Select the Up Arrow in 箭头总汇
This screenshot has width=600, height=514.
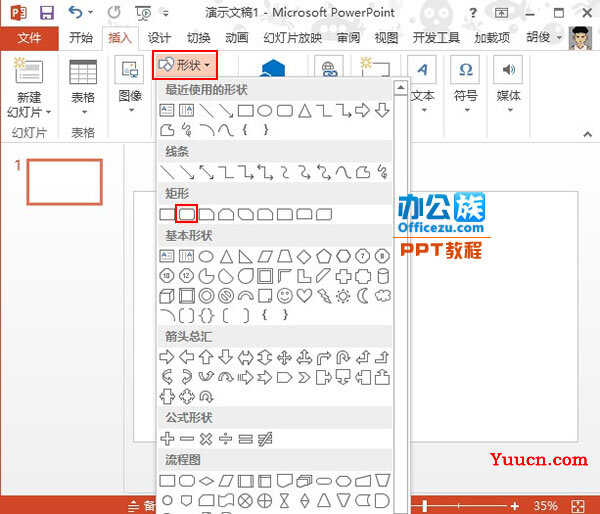point(206,357)
